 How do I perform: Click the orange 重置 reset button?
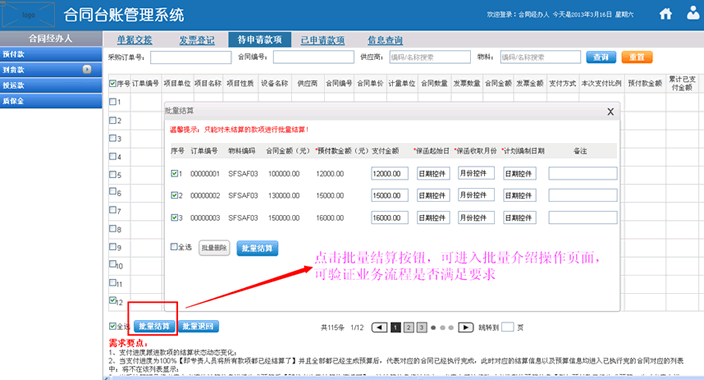tap(637, 57)
